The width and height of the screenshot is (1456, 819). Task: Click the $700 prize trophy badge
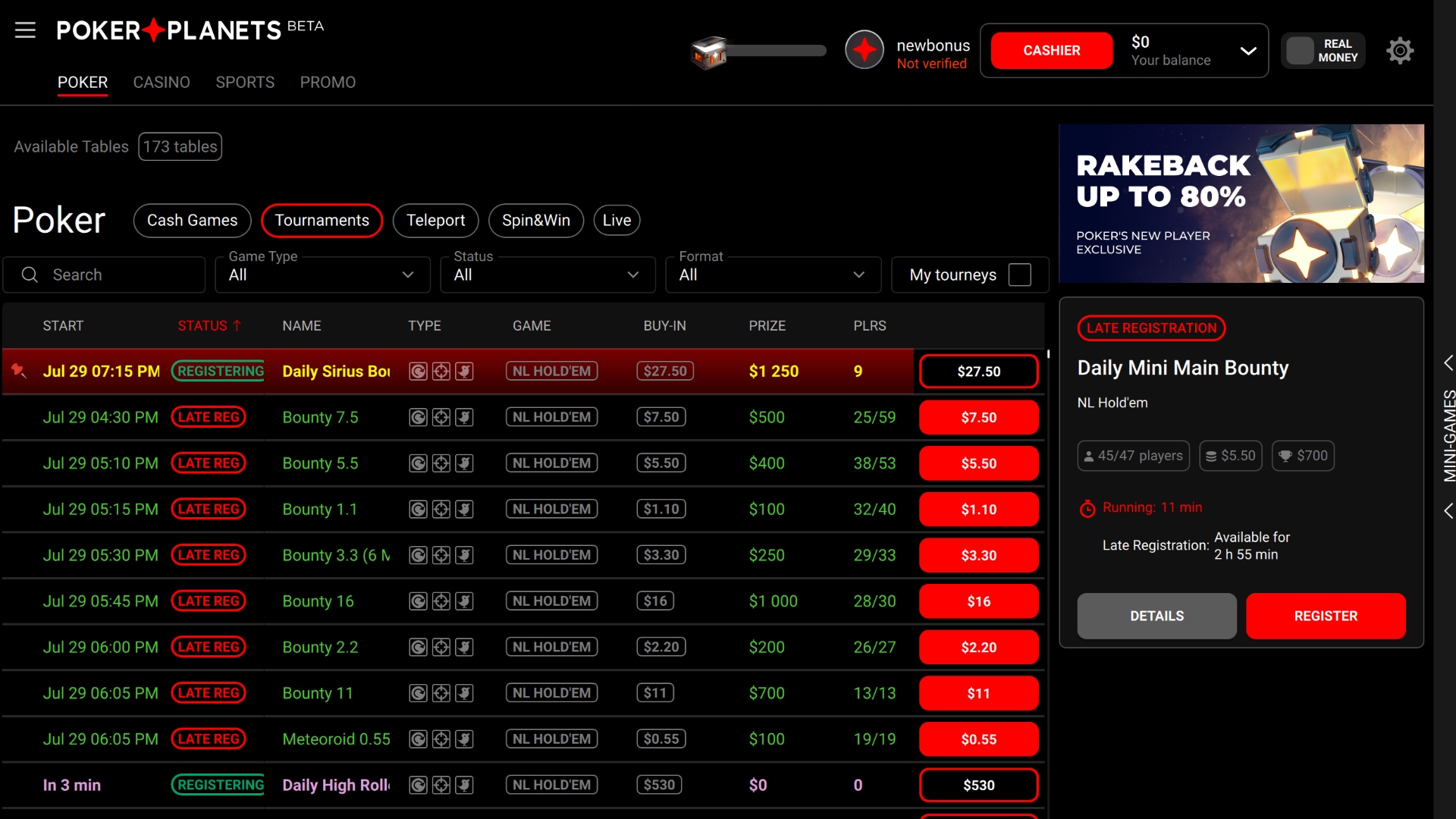point(1303,456)
